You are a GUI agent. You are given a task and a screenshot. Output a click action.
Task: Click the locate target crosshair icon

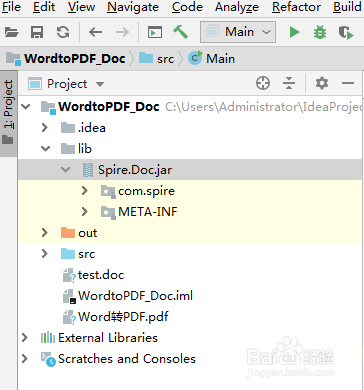point(263,83)
